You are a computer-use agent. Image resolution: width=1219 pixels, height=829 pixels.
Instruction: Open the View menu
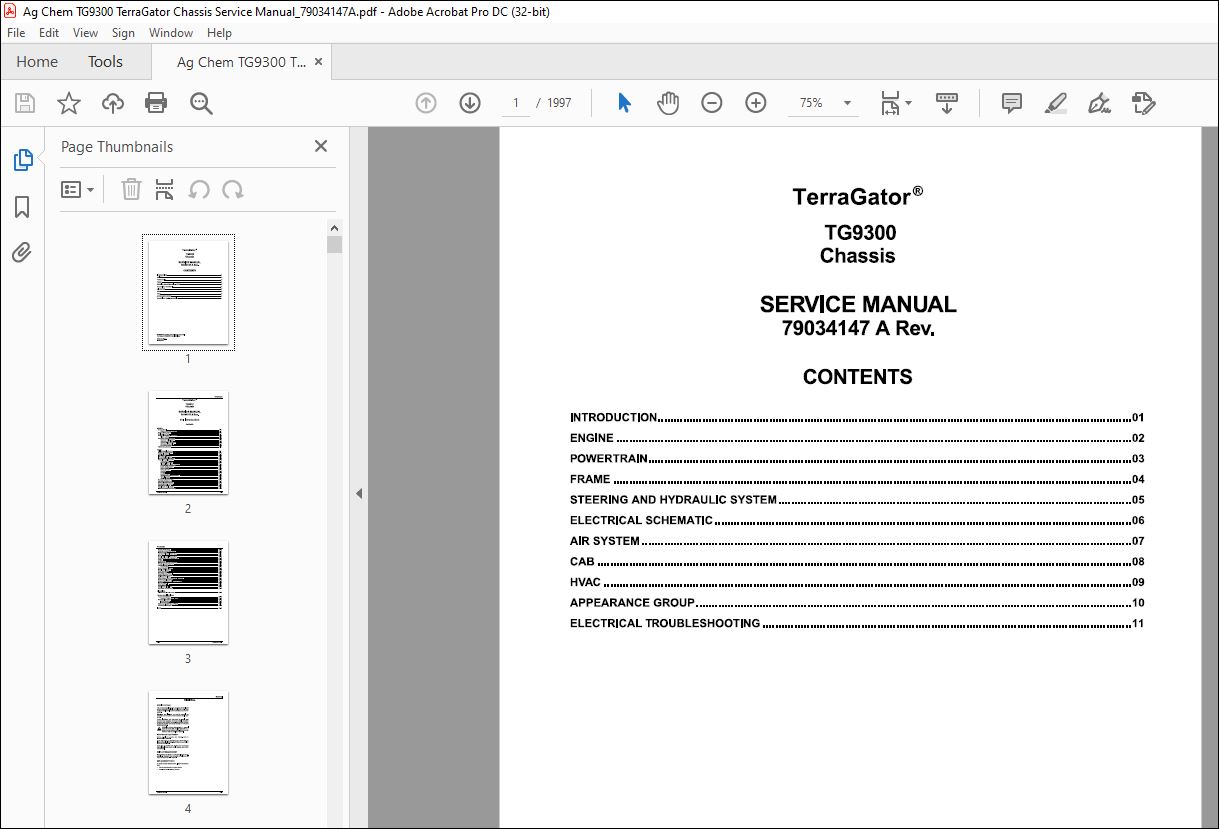point(85,33)
